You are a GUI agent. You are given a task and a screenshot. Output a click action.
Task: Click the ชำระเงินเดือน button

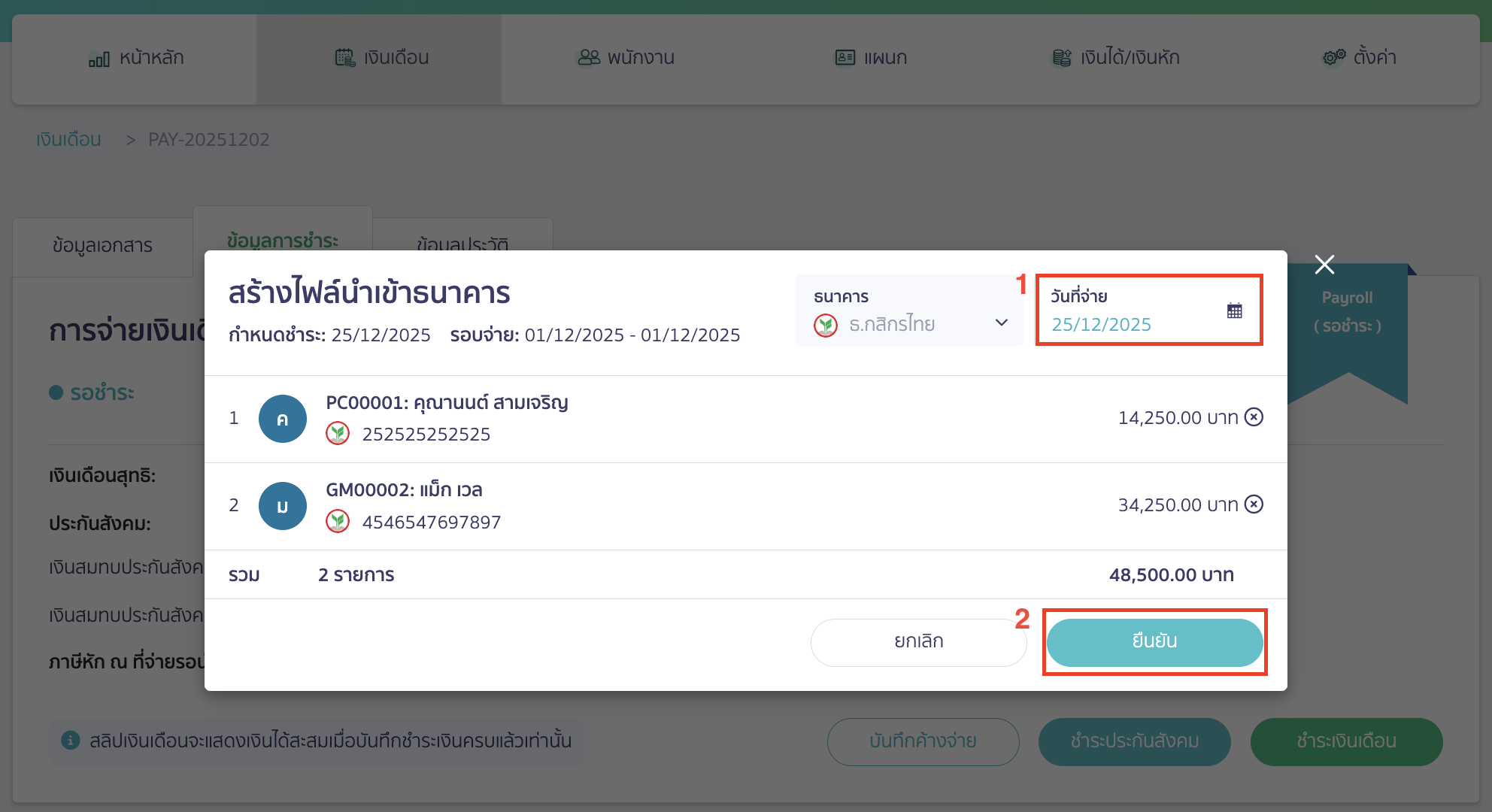pos(1345,741)
